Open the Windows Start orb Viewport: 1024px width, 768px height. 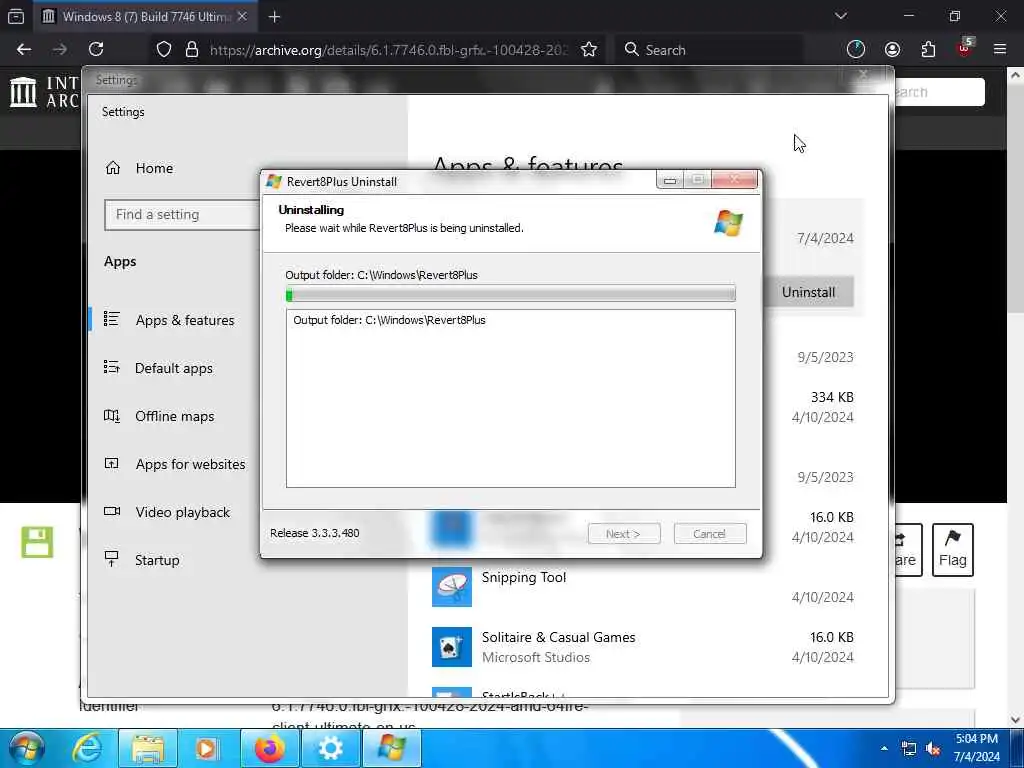point(26,748)
